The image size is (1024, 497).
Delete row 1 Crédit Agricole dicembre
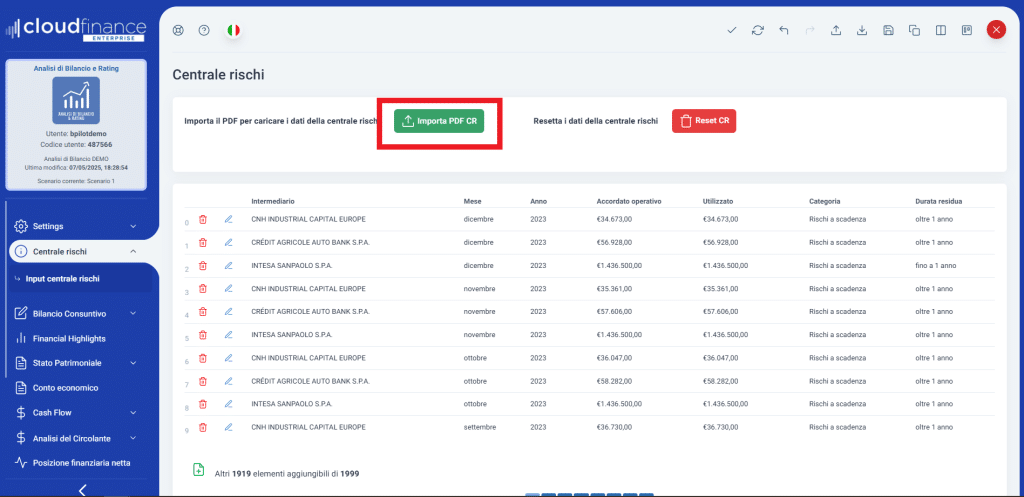coord(202,242)
